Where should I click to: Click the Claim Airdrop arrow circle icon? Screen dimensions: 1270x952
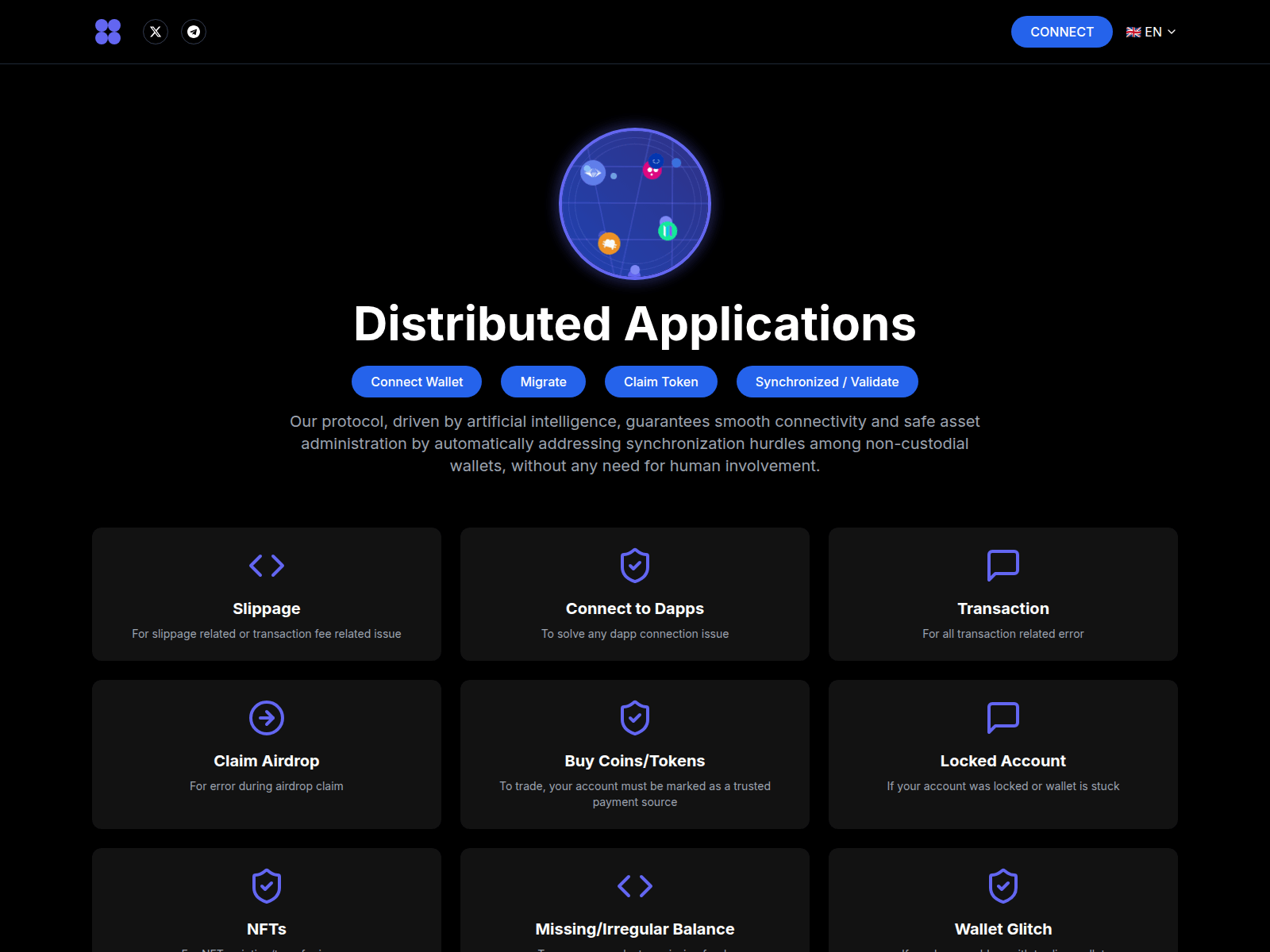(267, 718)
